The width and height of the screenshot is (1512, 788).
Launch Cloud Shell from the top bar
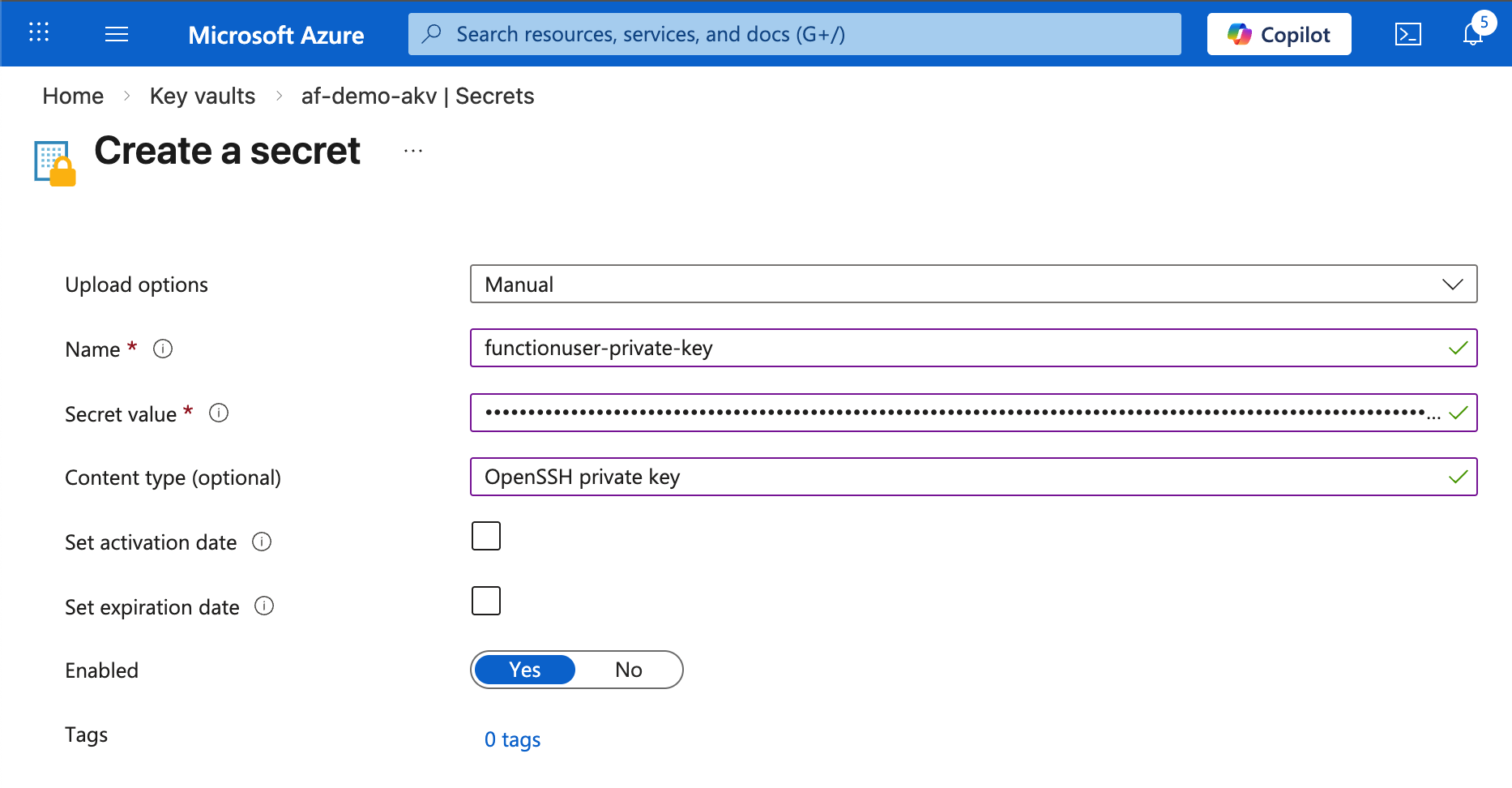click(1407, 34)
